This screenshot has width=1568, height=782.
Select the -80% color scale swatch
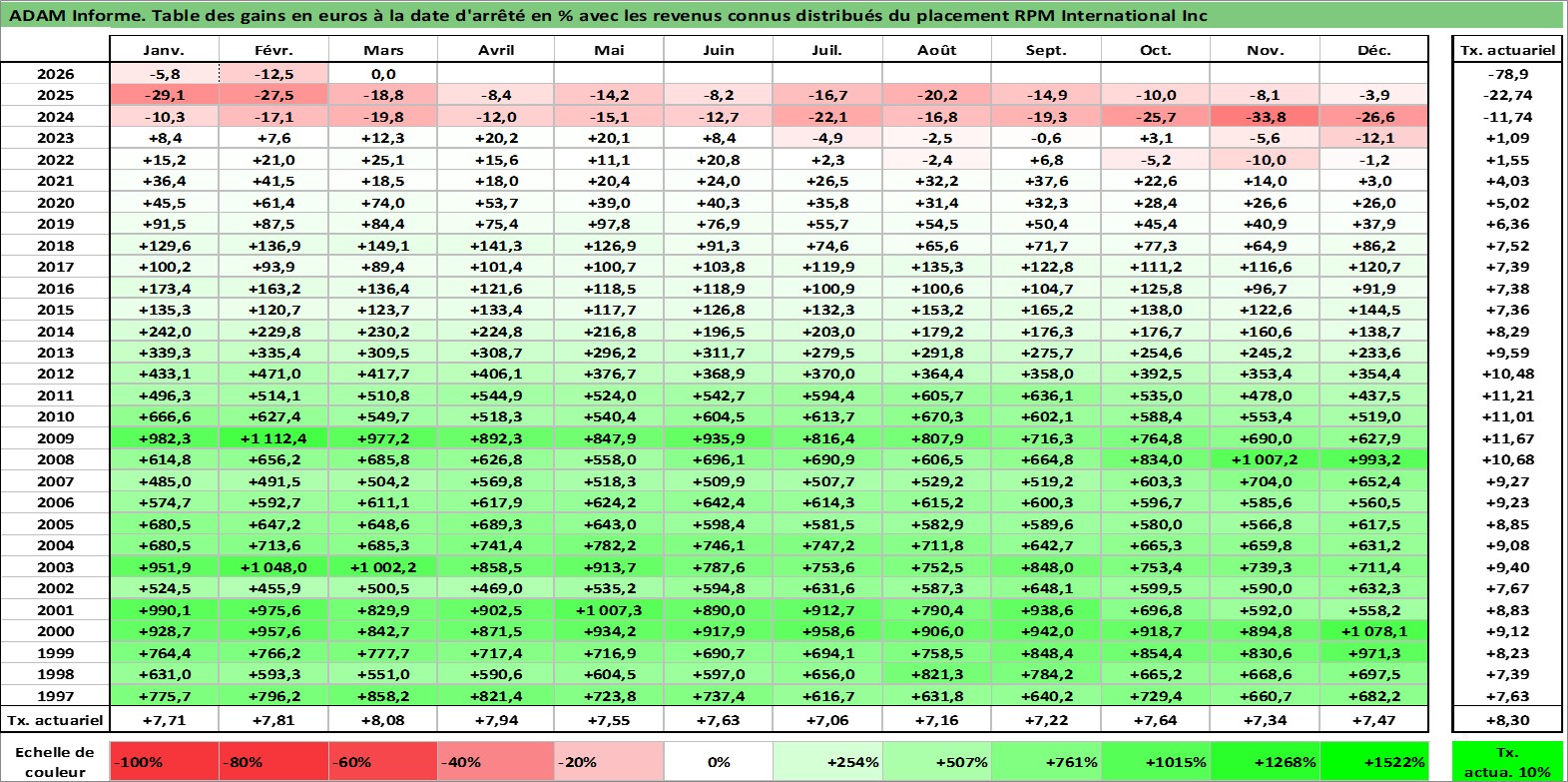pyautogui.click(x=273, y=761)
